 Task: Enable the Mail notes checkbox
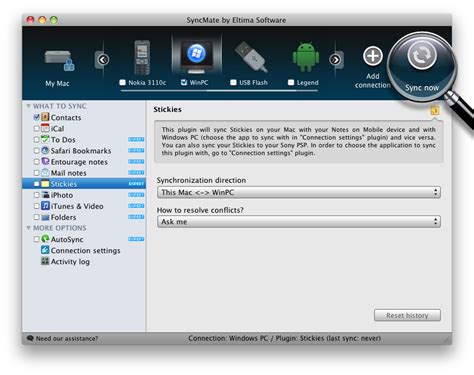37,173
